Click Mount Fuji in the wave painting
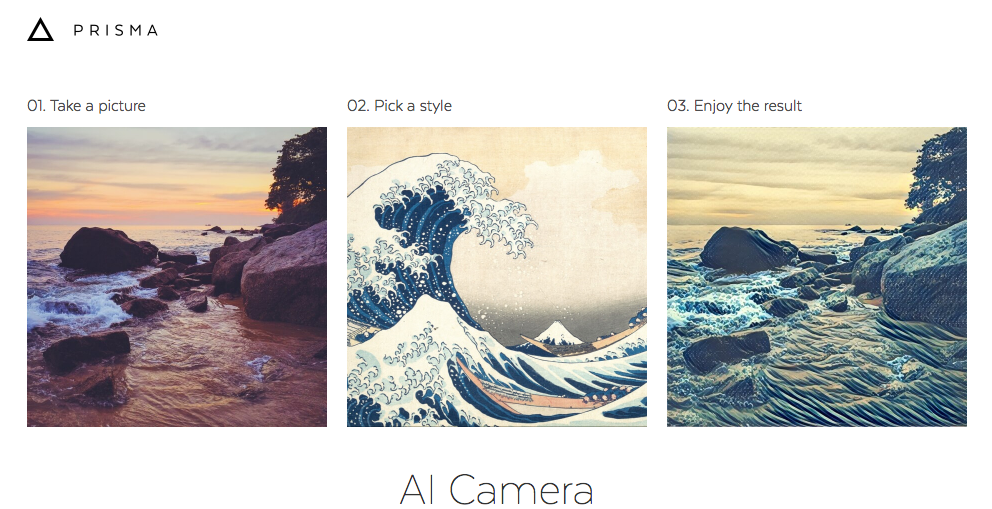 pos(551,333)
